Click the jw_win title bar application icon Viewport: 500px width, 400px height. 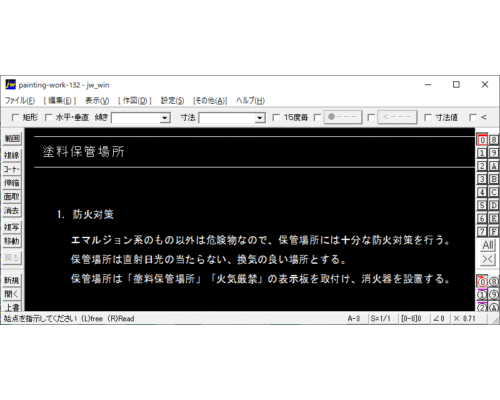point(10,85)
